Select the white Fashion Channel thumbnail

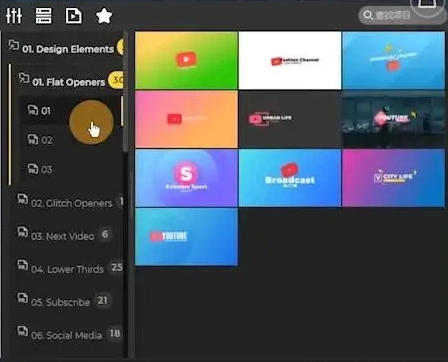pyautogui.click(x=290, y=60)
